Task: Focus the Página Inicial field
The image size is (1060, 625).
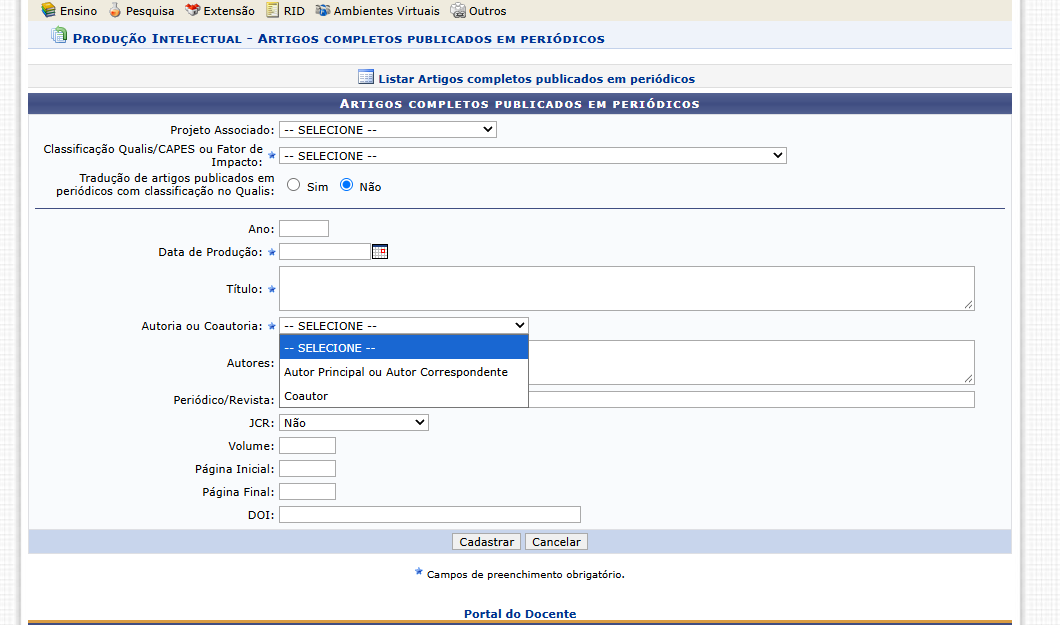Action: point(308,469)
